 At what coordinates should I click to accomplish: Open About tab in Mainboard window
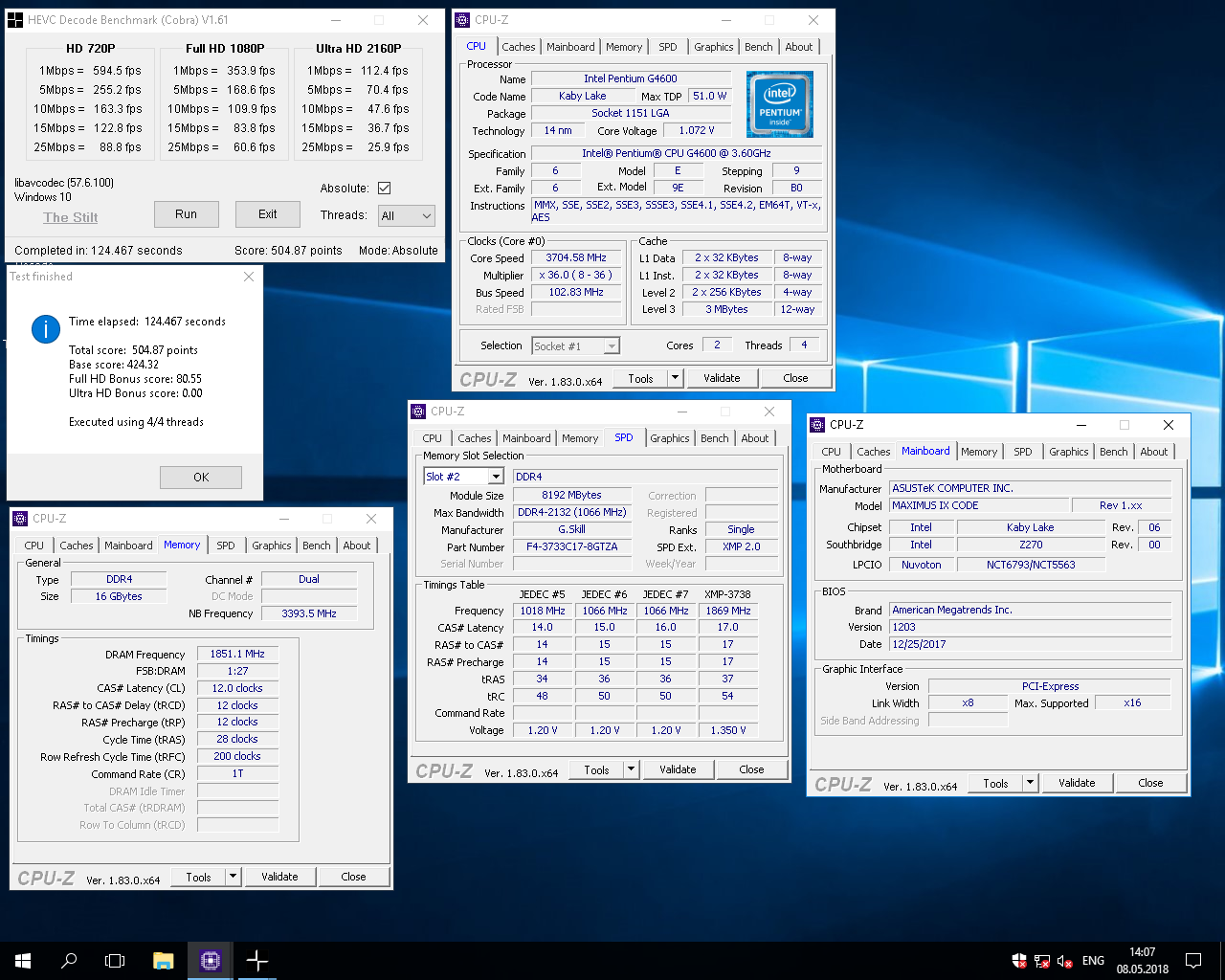1154,452
